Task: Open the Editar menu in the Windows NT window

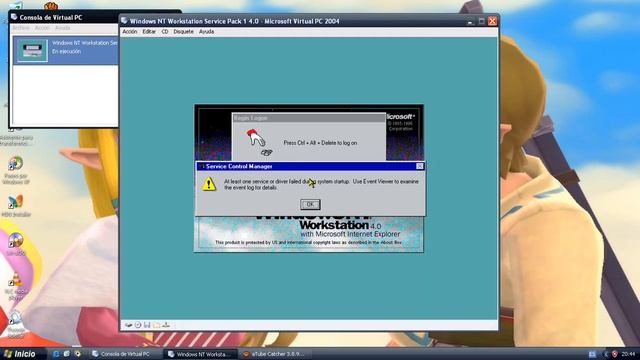Action: pos(149,31)
